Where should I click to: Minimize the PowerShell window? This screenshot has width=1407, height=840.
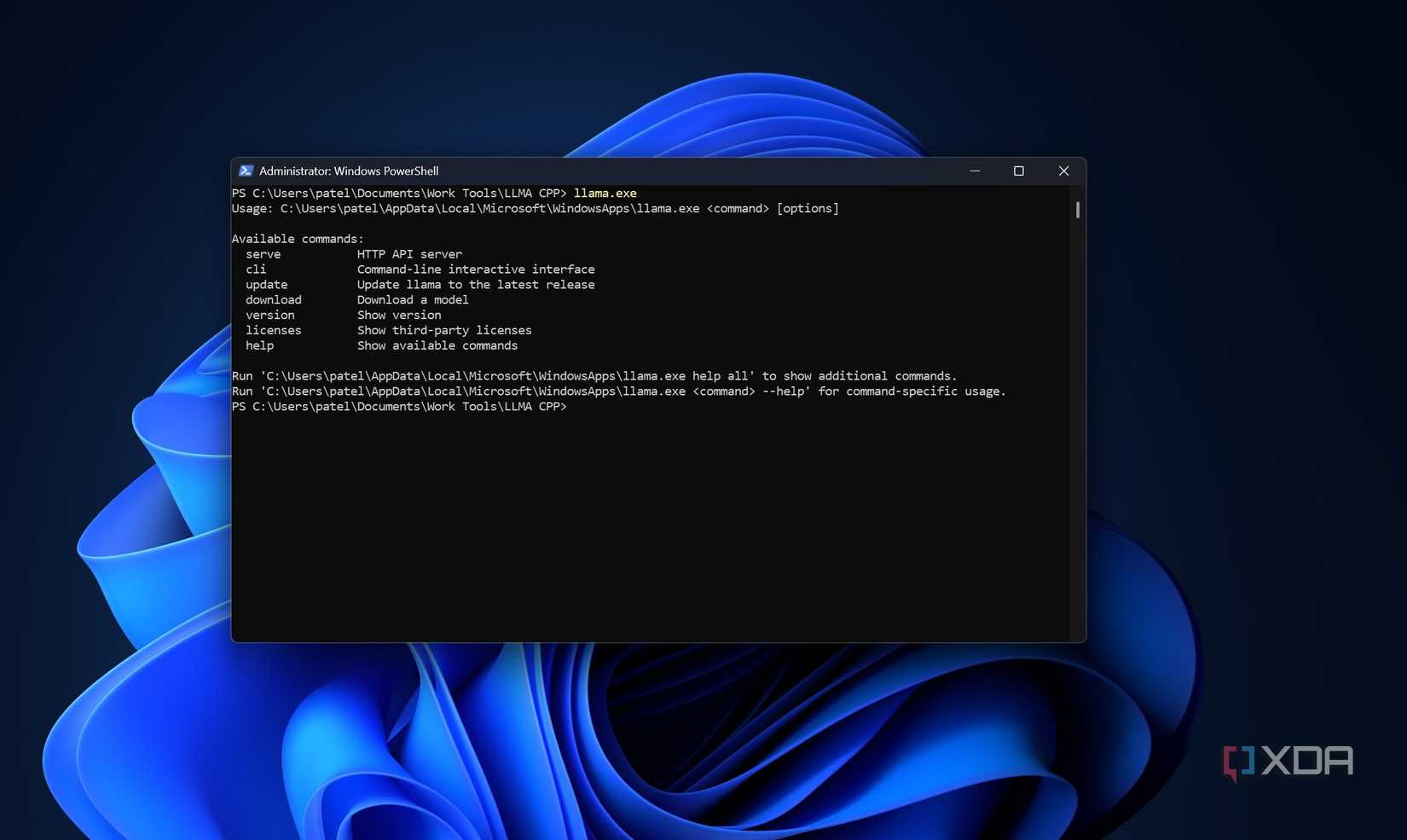(975, 171)
